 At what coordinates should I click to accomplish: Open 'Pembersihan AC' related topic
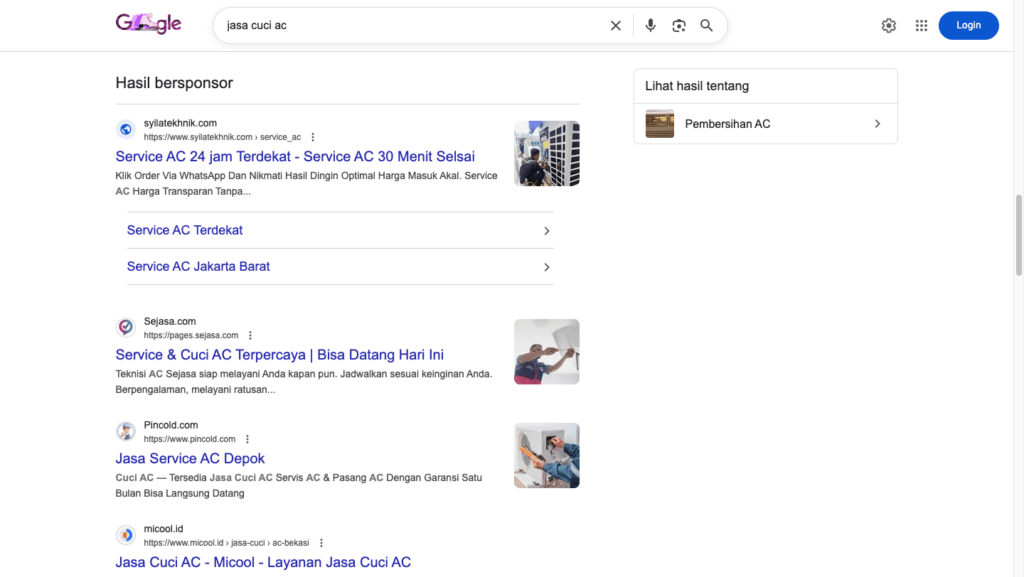pos(765,124)
